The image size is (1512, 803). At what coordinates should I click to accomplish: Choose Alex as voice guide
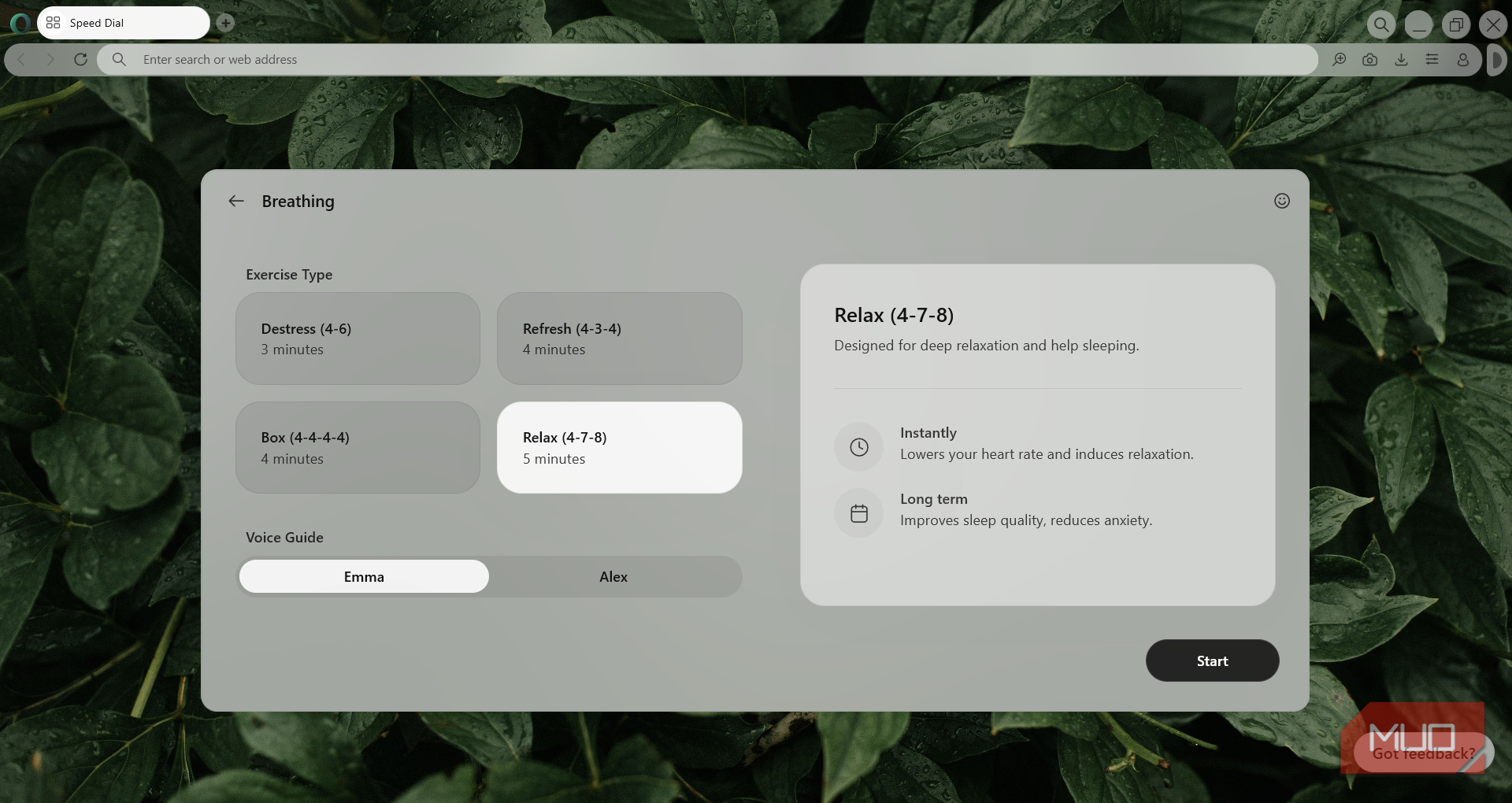click(613, 577)
